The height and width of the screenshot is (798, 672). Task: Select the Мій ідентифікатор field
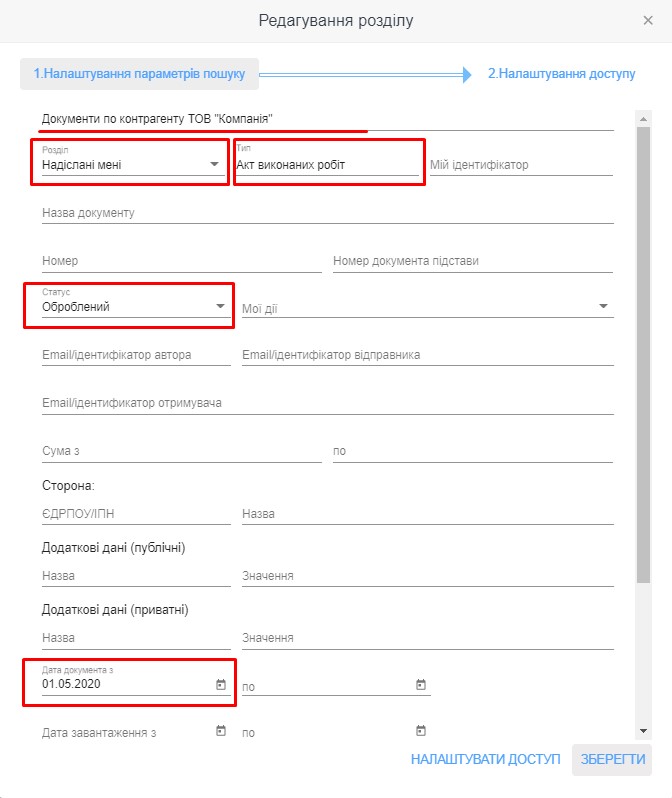520,165
